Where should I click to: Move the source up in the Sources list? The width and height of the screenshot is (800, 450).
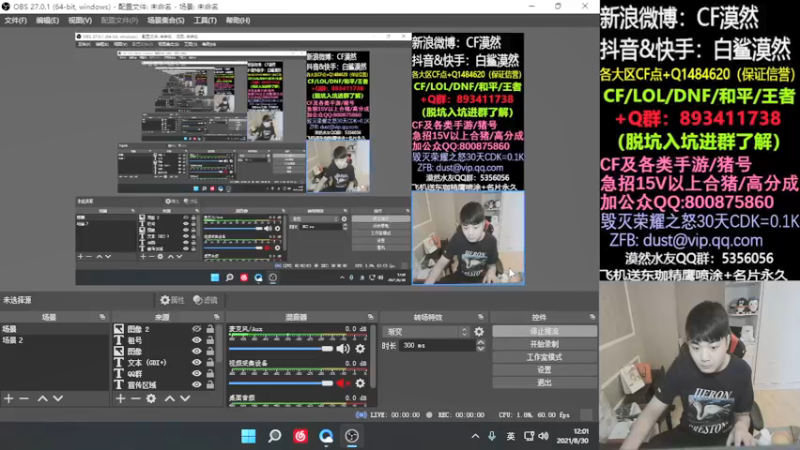point(169,398)
